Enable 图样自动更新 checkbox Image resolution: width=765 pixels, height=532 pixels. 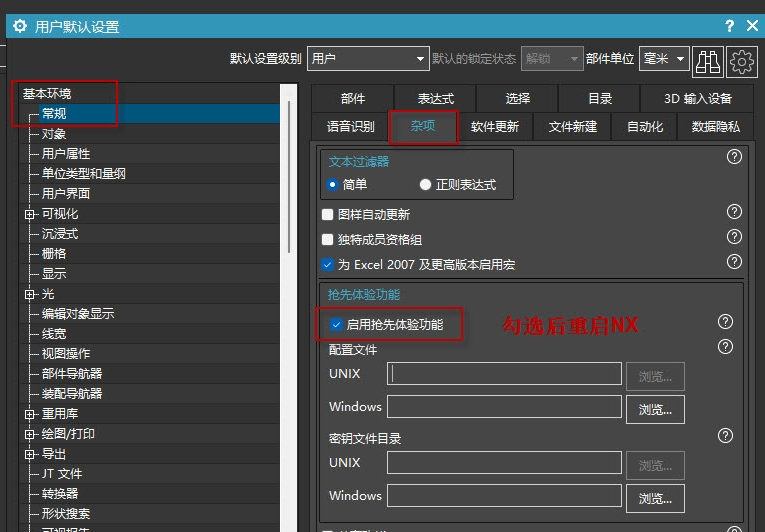[328, 214]
